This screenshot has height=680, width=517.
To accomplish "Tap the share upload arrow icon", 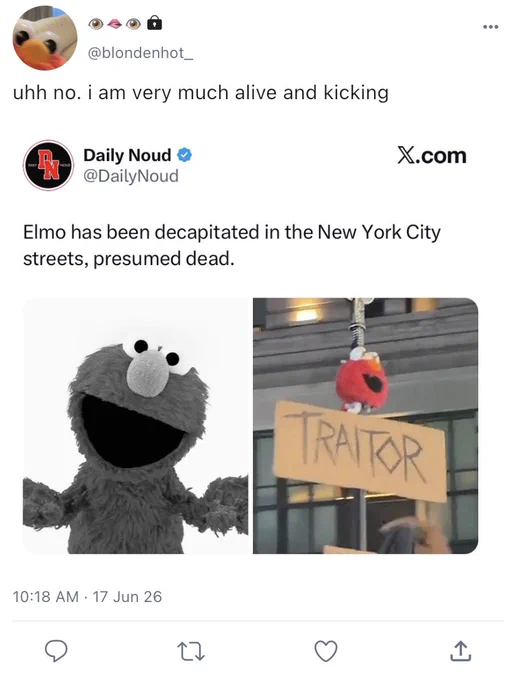I will tap(460, 651).
